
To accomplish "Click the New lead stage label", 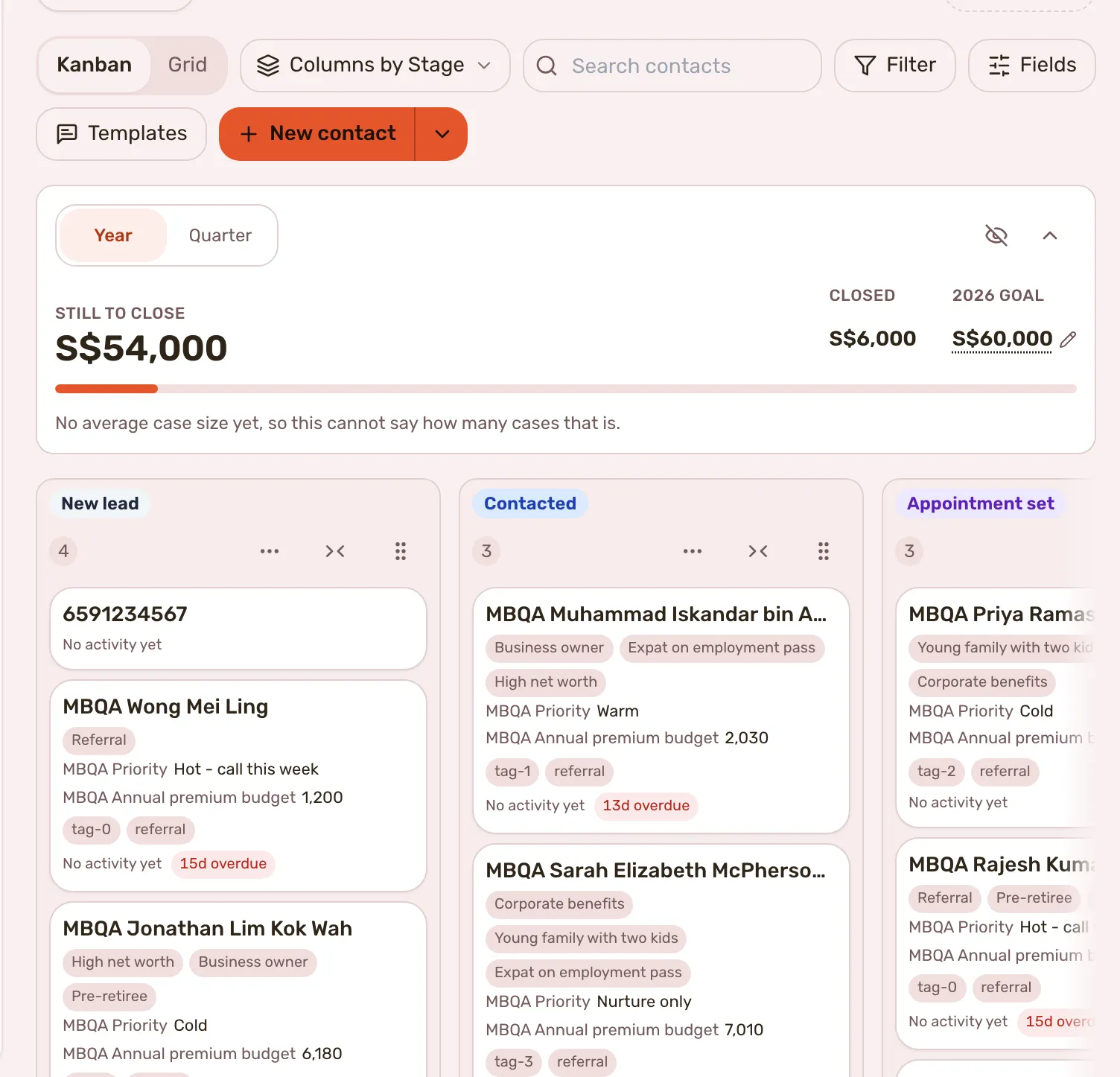I will 100,503.
